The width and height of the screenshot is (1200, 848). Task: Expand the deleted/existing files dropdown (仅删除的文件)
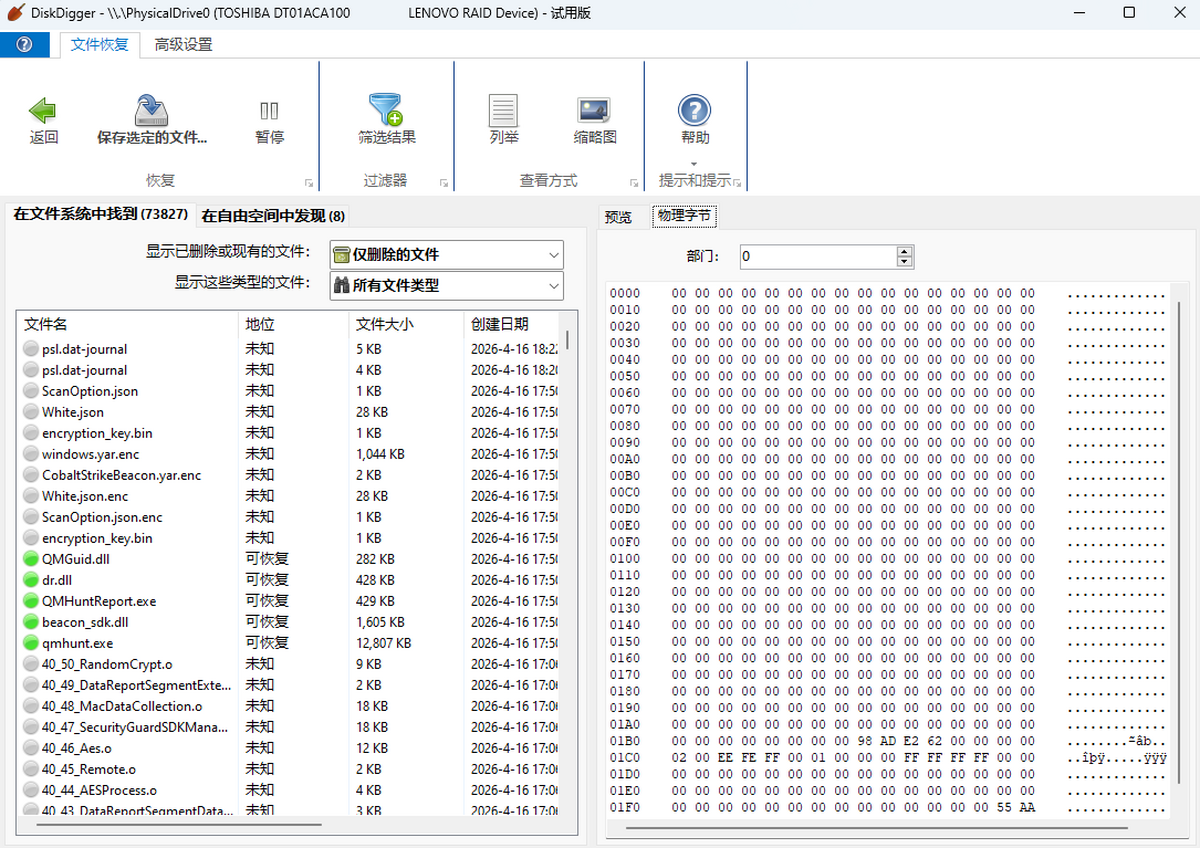pos(554,255)
